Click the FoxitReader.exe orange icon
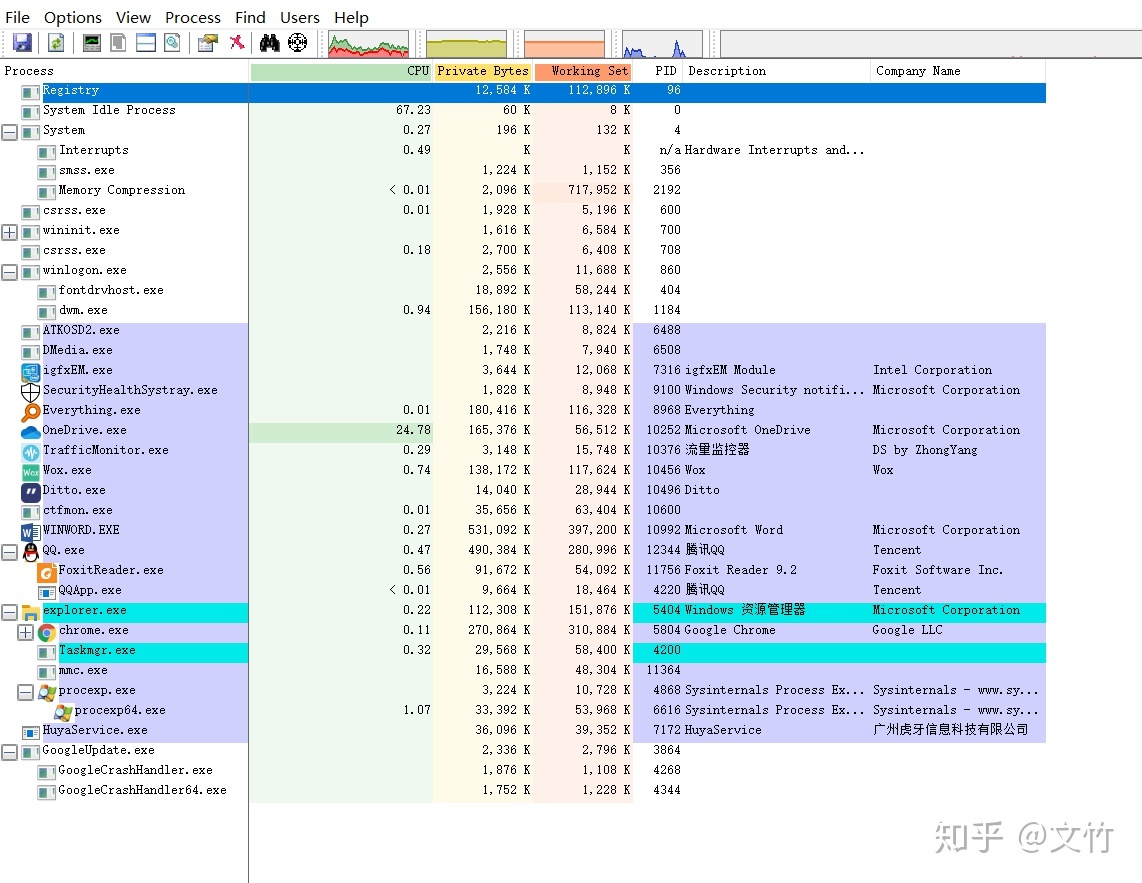The height and width of the screenshot is (883, 1142). click(47, 573)
